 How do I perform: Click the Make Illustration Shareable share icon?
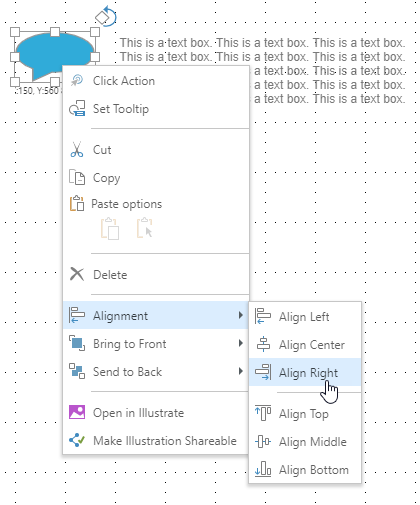77,440
